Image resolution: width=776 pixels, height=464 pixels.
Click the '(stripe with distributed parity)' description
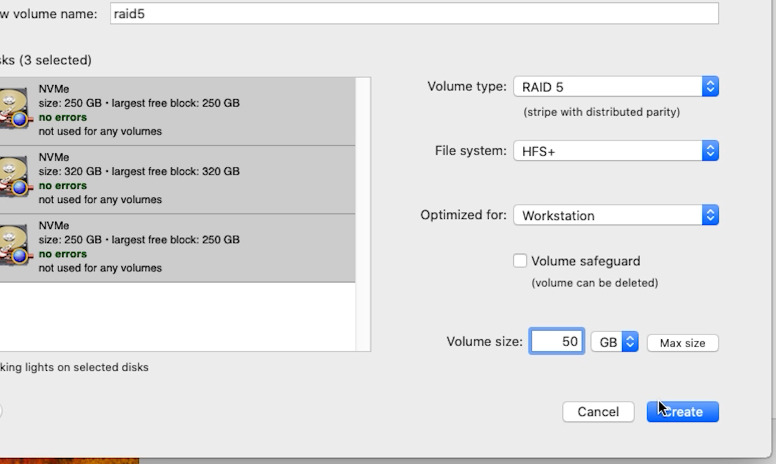[601, 112]
